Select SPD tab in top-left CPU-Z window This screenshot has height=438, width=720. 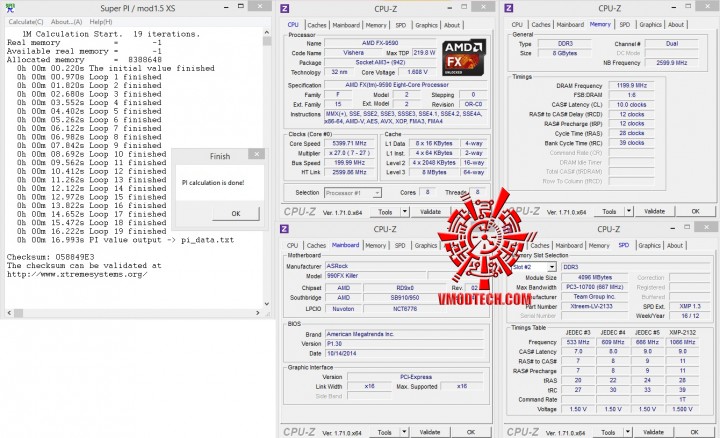(401, 25)
